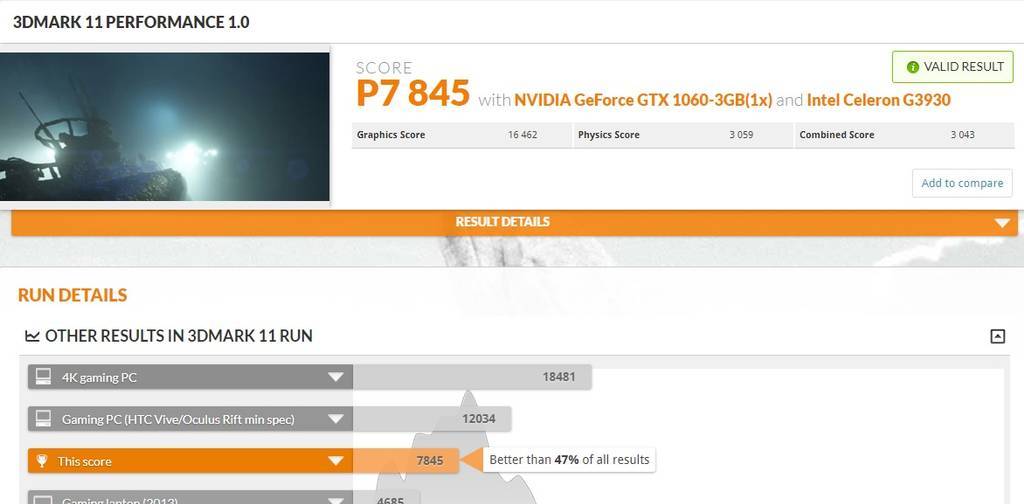Open the Intel Celeron G3930 link
This screenshot has width=1024, height=504.
point(878,100)
